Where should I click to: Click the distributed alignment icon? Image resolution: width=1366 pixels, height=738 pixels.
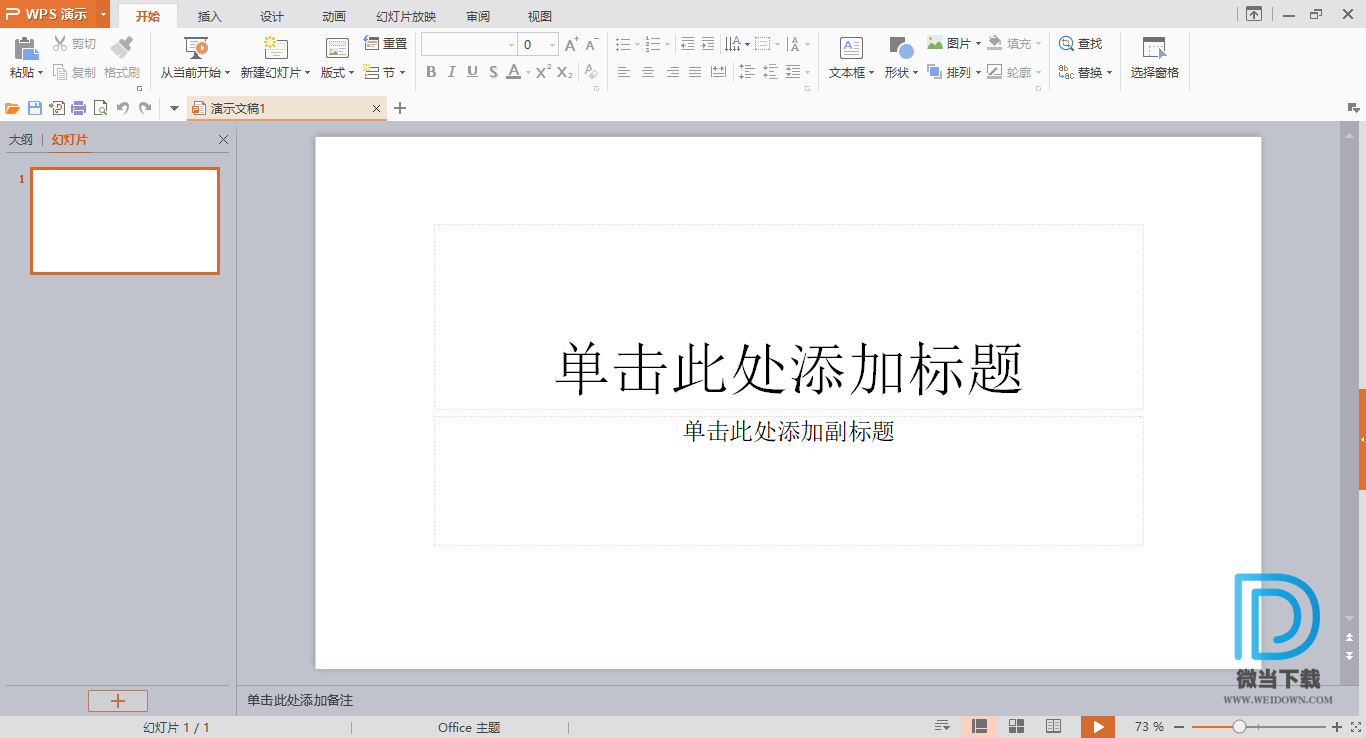pyautogui.click(x=718, y=72)
